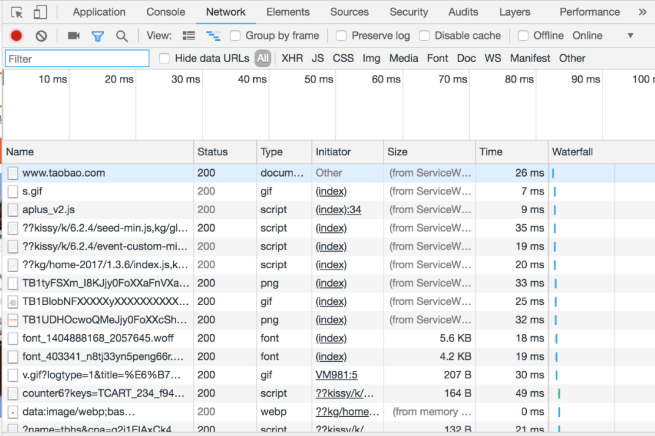Sort by the Time column header
This screenshot has width=655, height=436.
pyautogui.click(x=512, y=152)
